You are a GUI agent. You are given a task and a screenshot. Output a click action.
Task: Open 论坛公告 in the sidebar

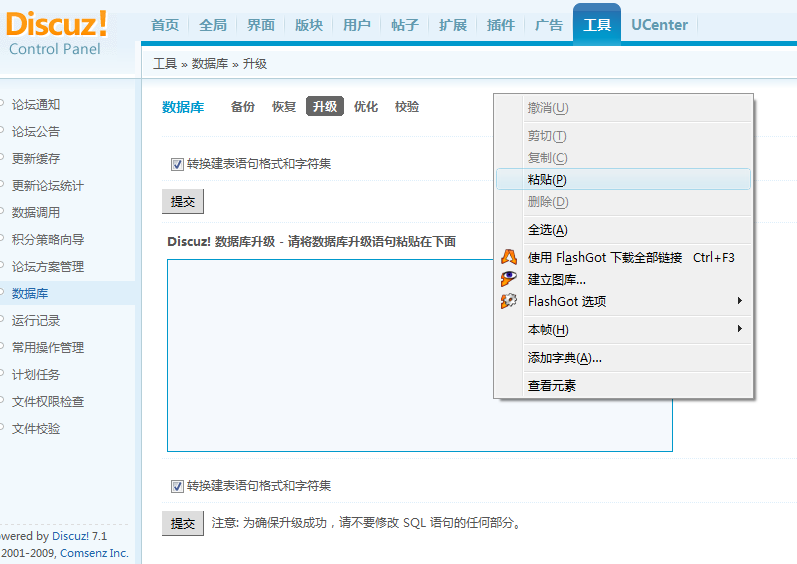pyautogui.click(x=36, y=132)
